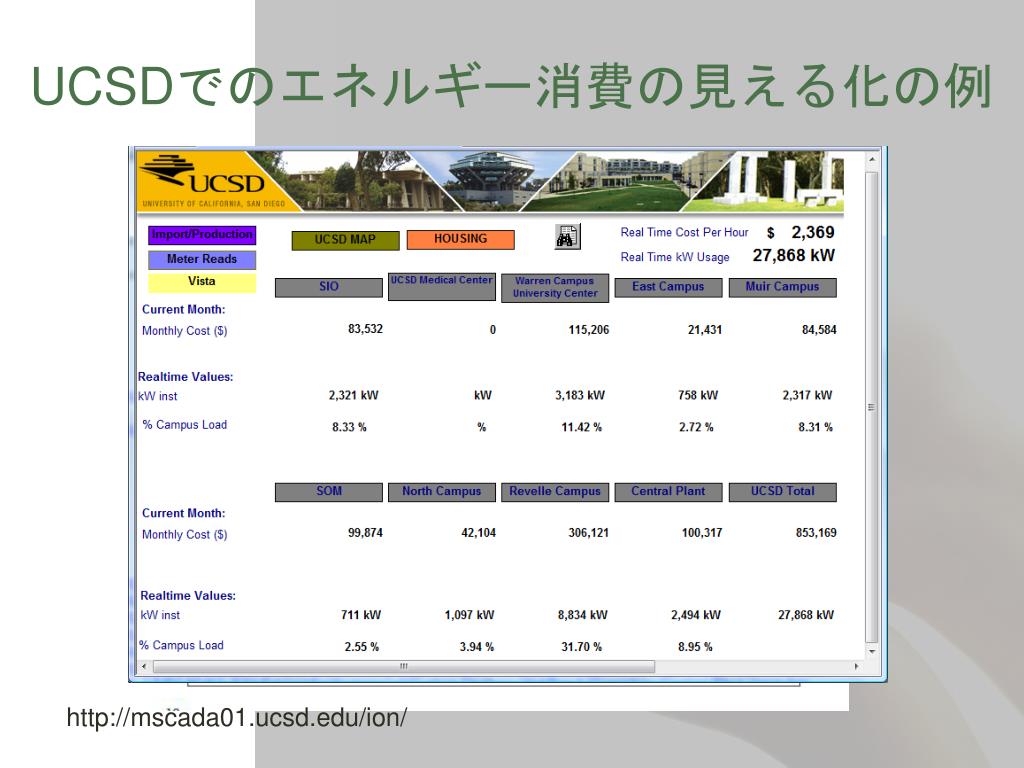Select the SIO area header
This screenshot has height=768, width=1024.
(x=328, y=287)
